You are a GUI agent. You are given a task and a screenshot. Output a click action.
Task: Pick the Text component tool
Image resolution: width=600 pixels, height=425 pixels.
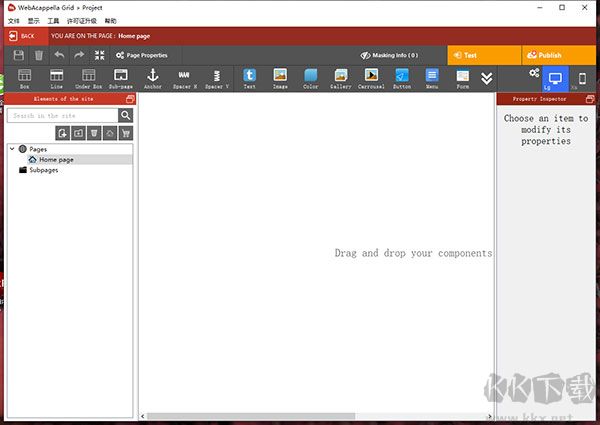249,78
